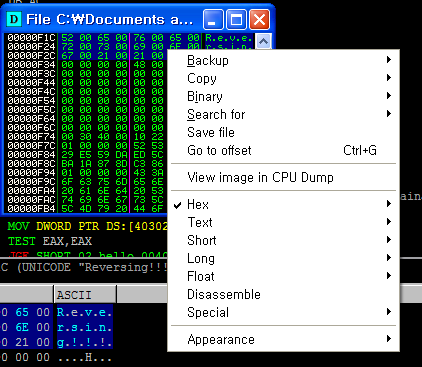The width and height of the screenshot is (422, 367).
Task: Select dump row at offset 00000F1C
Action: point(129,38)
